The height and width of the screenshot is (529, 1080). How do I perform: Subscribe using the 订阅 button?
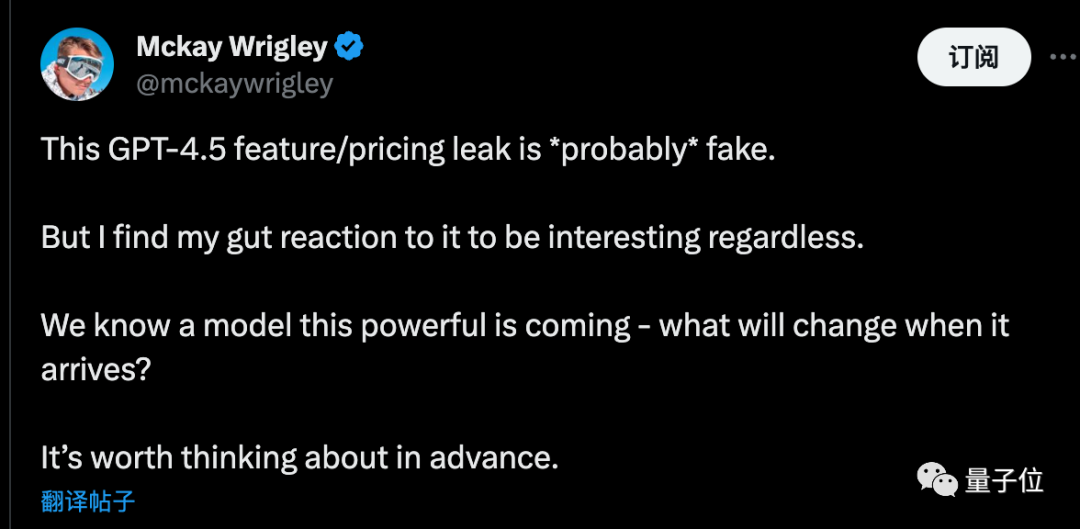click(x=974, y=58)
